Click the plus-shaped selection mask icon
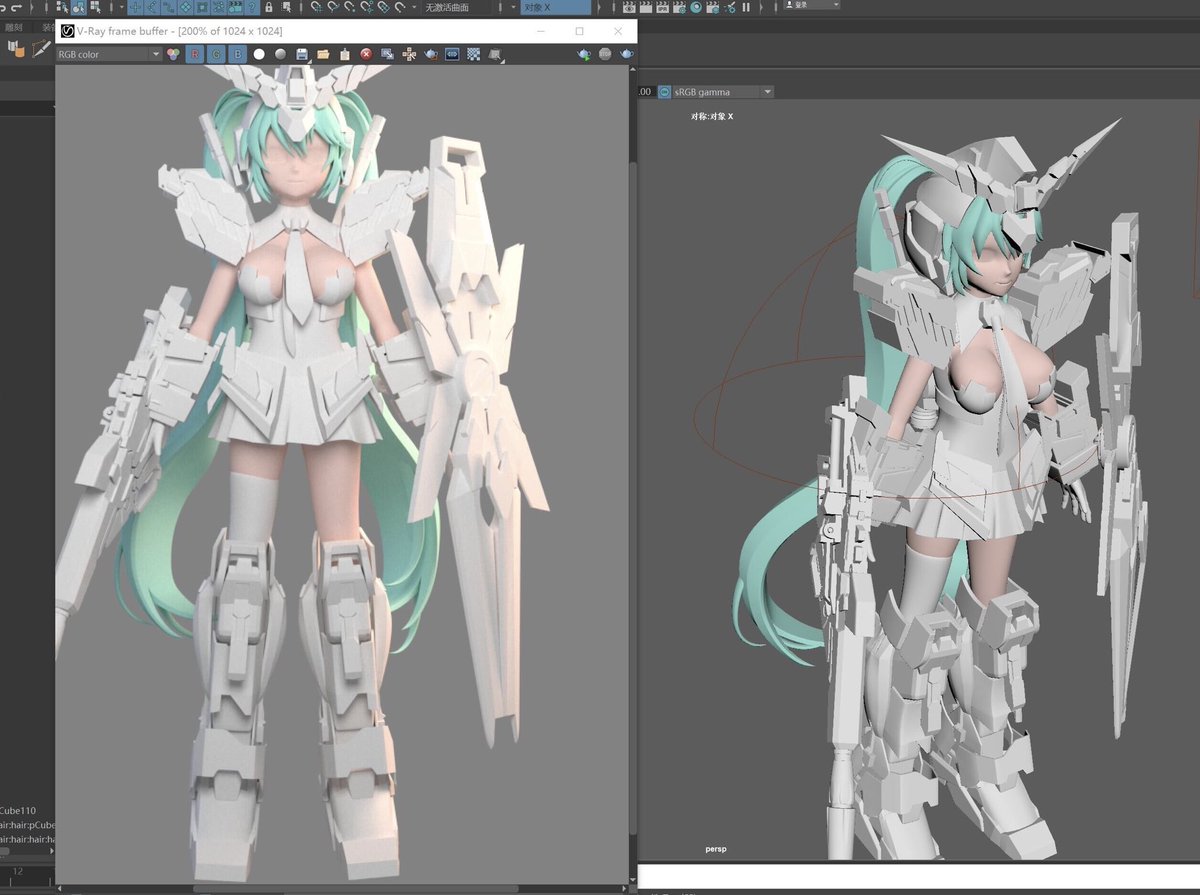This screenshot has height=895, width=1200. (x=136, y=7)
